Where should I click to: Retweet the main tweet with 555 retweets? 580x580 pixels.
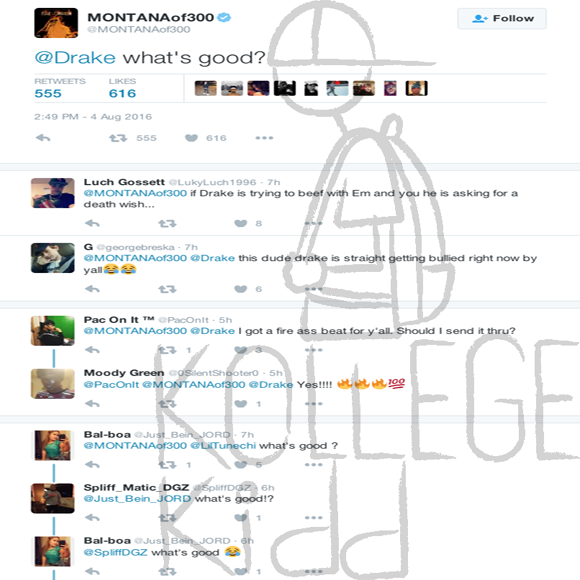[x=118, y=138]
